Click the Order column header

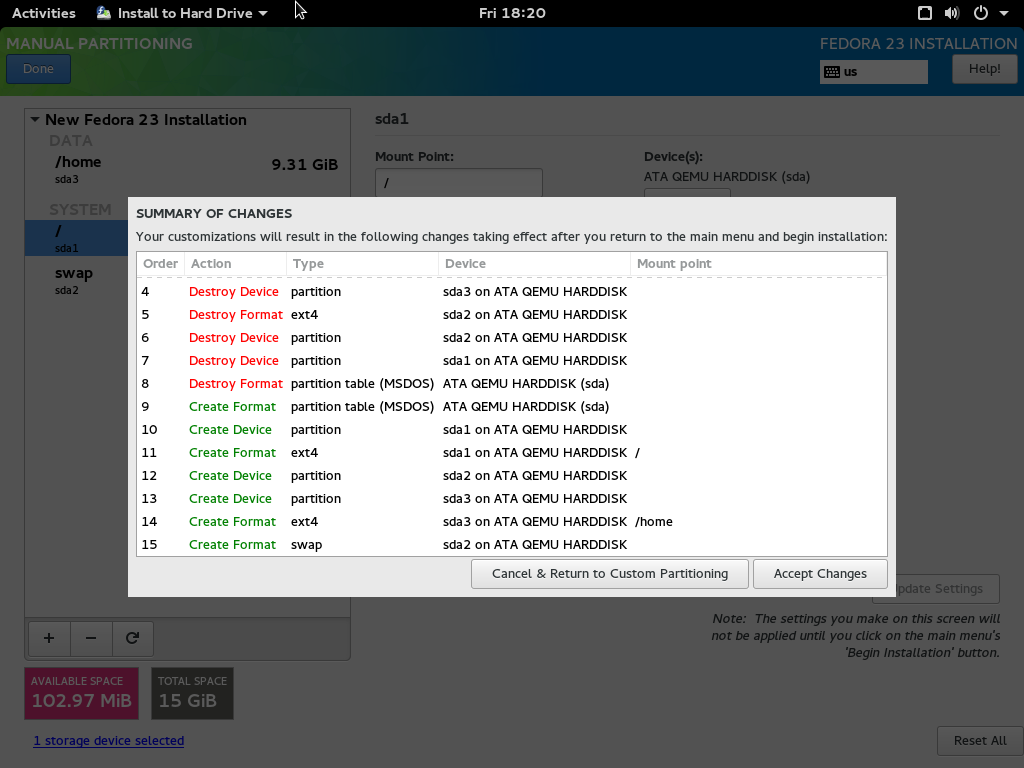pos(161,263)
